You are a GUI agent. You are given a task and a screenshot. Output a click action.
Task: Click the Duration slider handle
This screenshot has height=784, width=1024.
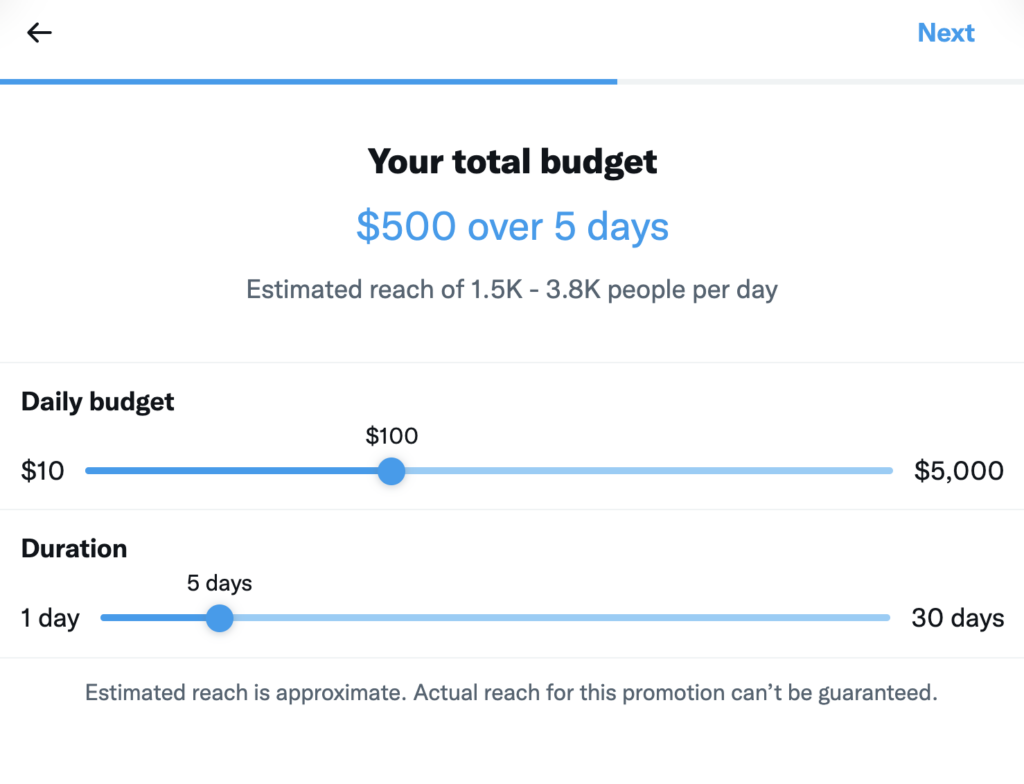tap(219, 618)
